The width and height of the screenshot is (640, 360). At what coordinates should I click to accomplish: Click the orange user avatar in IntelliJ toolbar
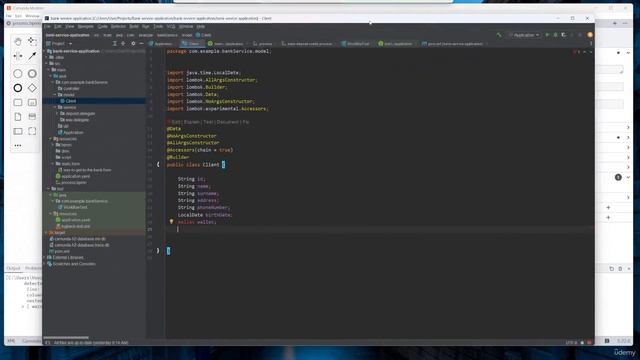(x=589, y=35)
